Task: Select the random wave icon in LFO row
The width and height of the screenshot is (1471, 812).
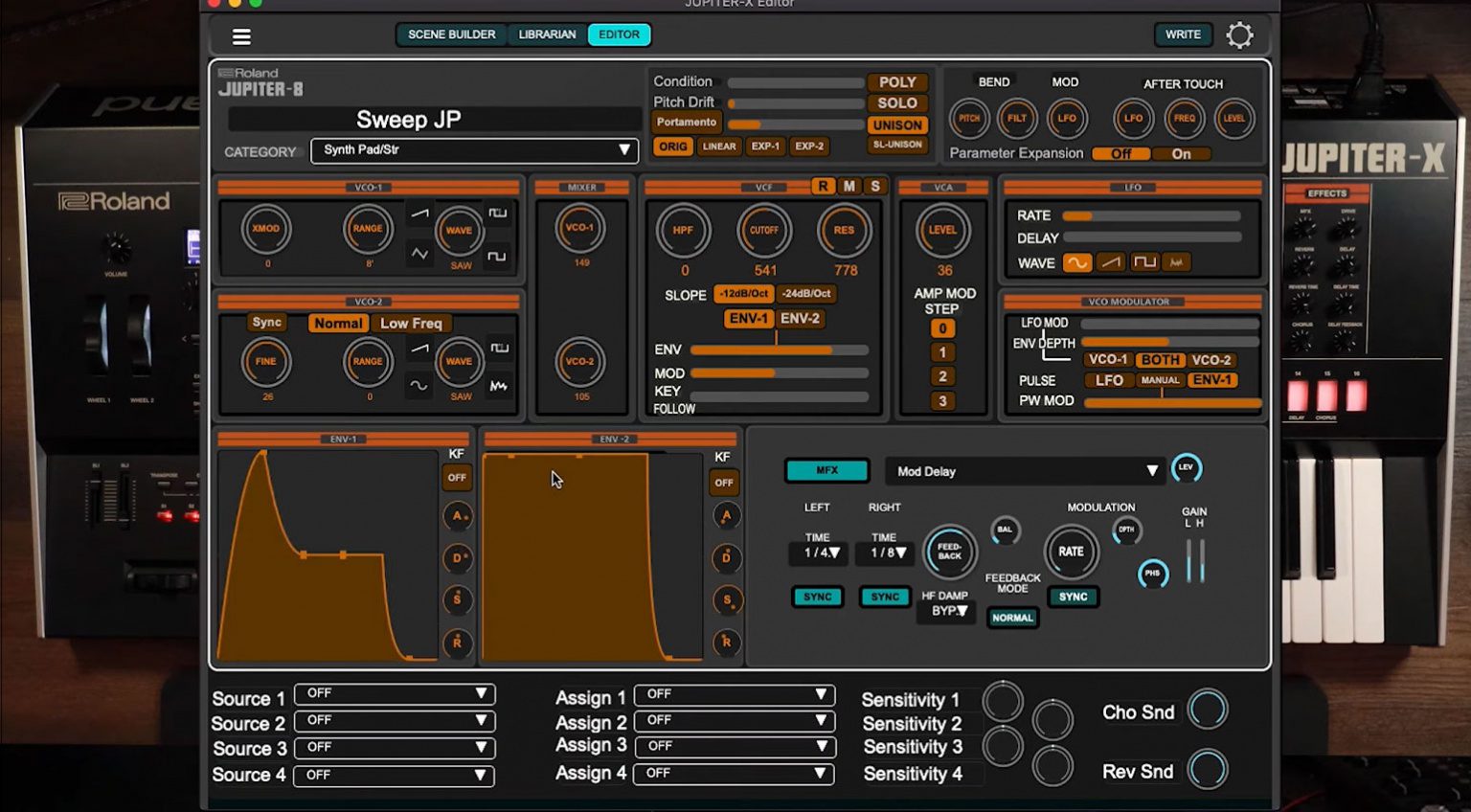Action: pyautogui.click(x=1175, y=262)
